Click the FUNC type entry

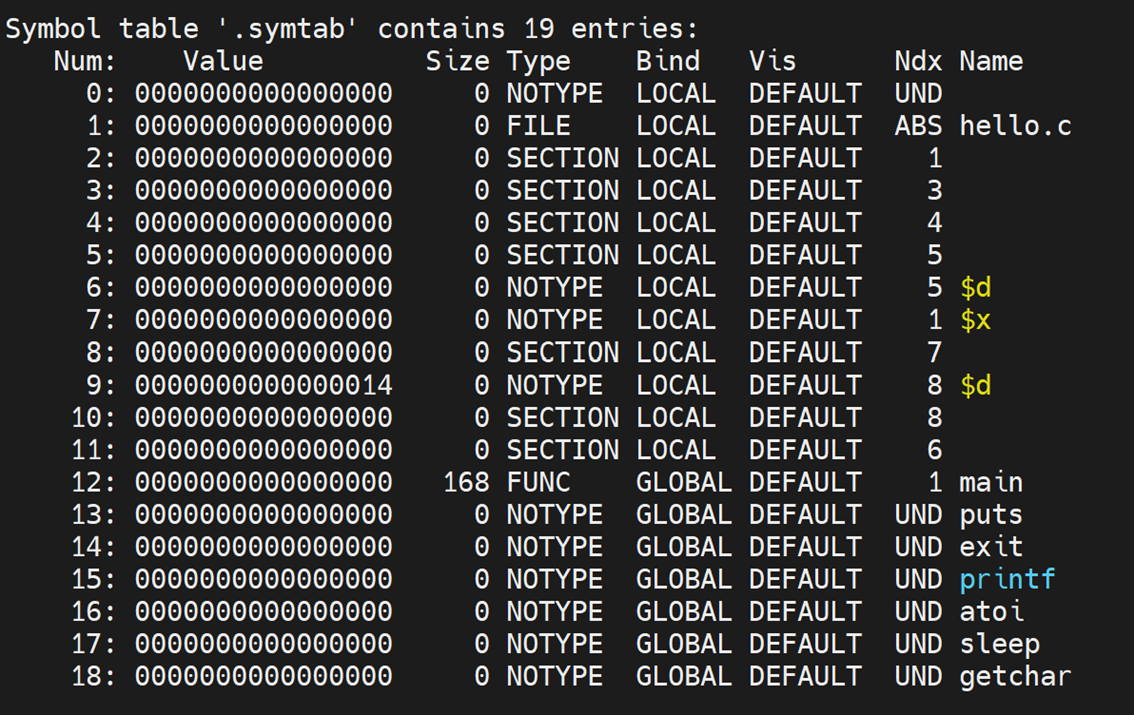tap(538, 483)
